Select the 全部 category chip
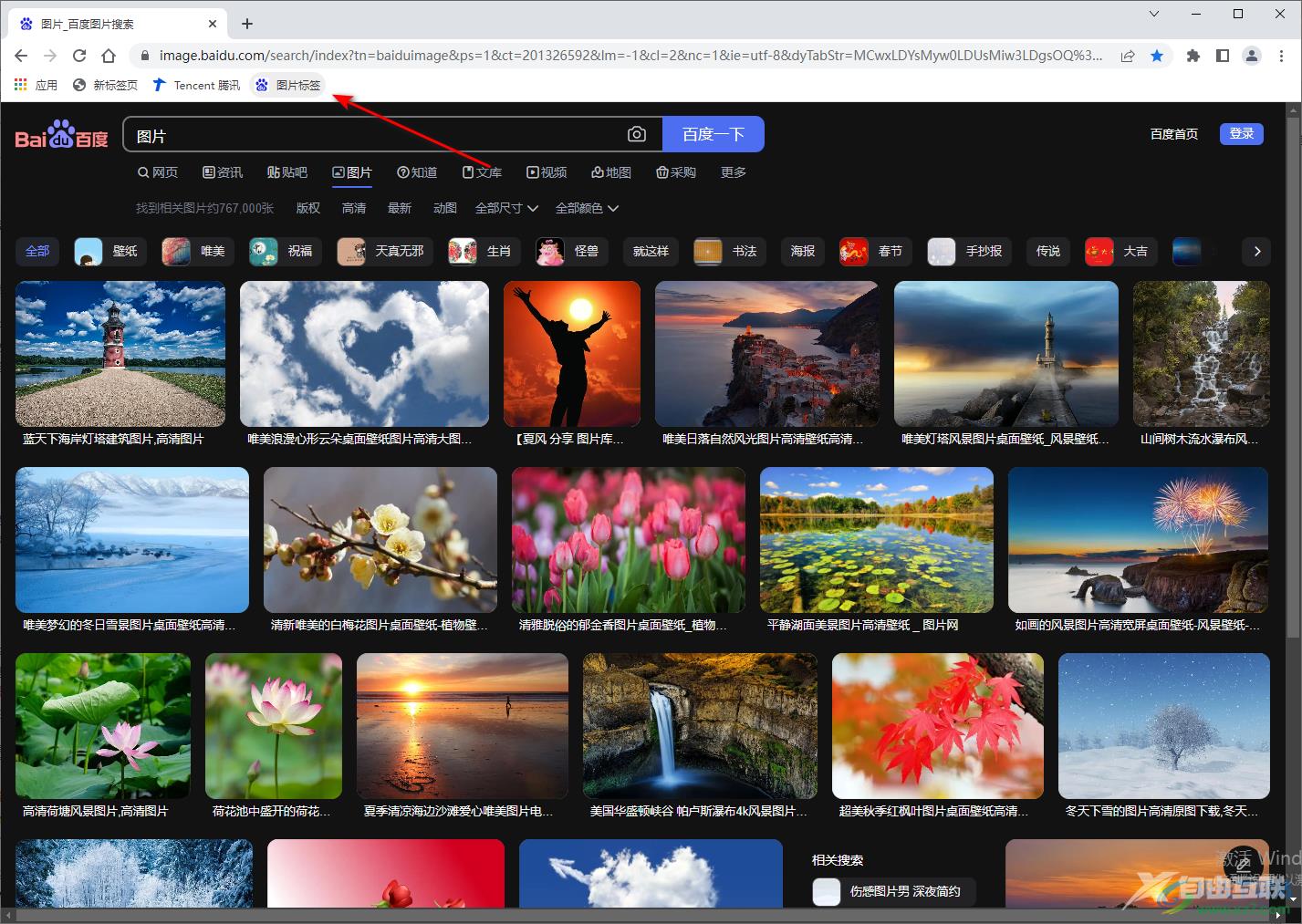 (x=37, y=251)
